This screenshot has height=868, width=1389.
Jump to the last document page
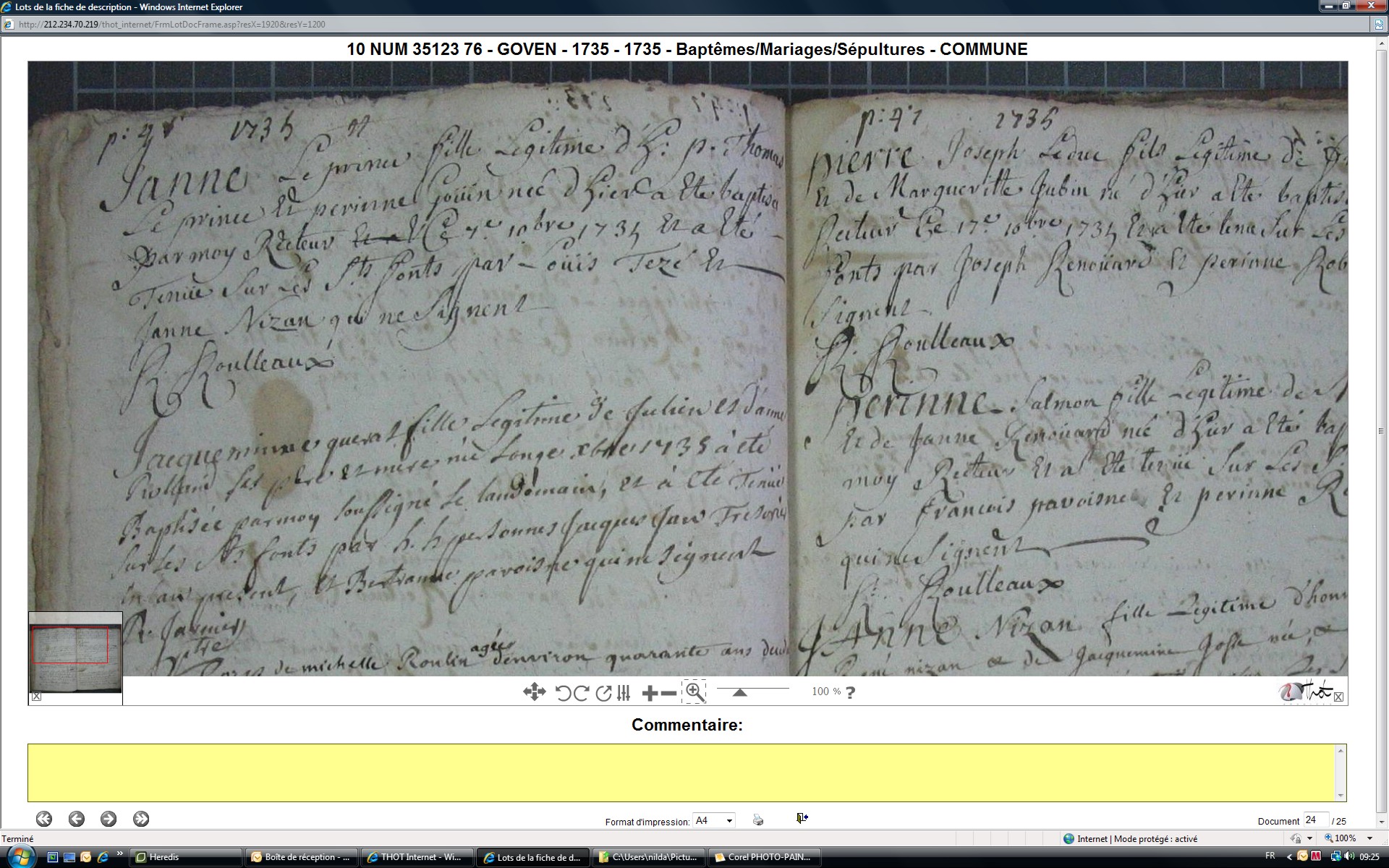[141, 819]
